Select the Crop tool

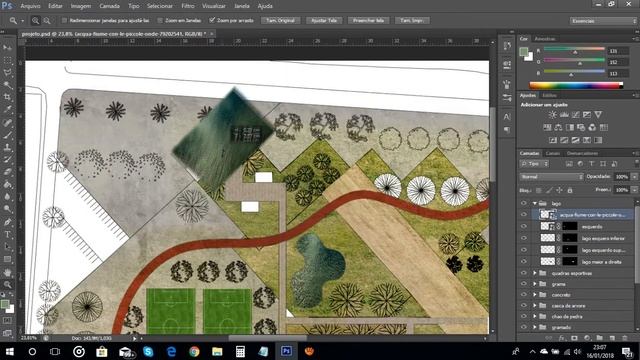(x=7, y=97)
